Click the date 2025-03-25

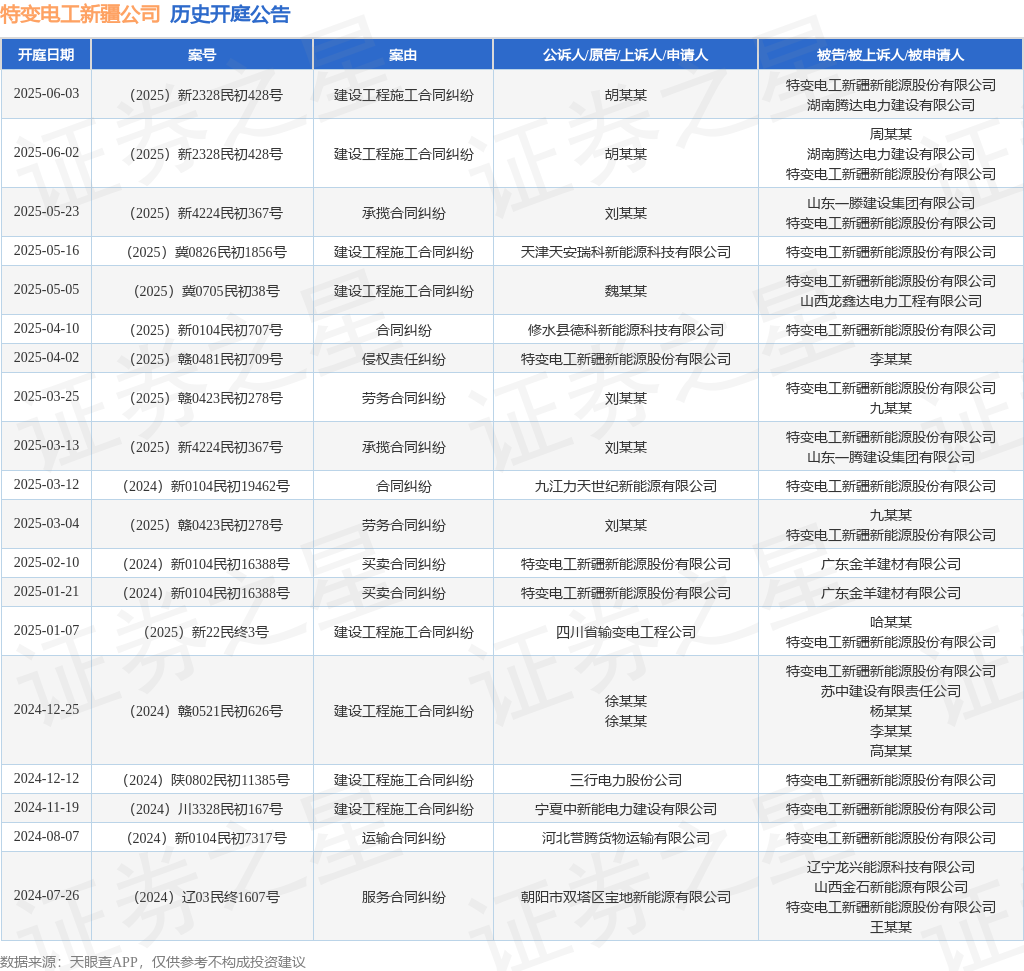click(x=46, y=396)
